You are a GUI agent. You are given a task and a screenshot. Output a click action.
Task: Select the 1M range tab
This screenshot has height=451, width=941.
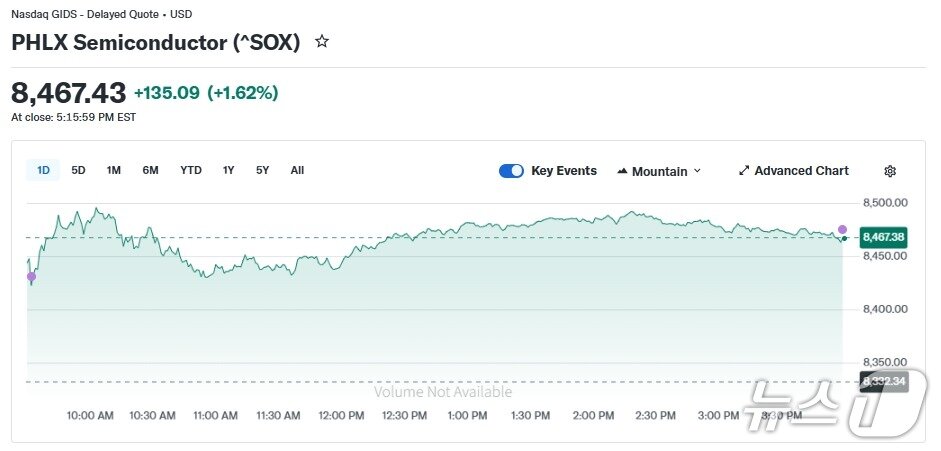pos(114,170)
